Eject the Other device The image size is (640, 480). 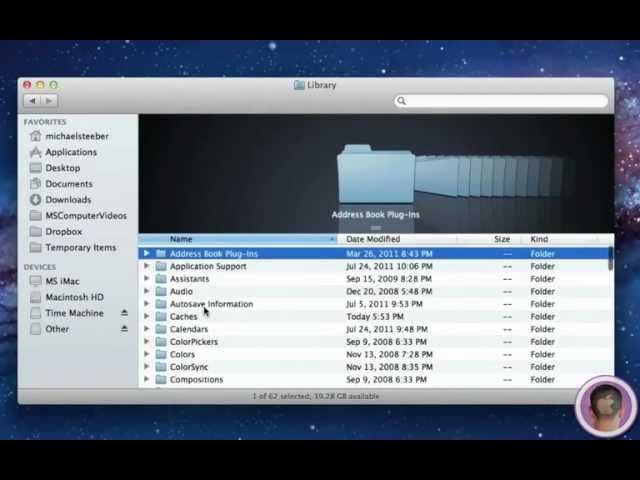[124, 329]
